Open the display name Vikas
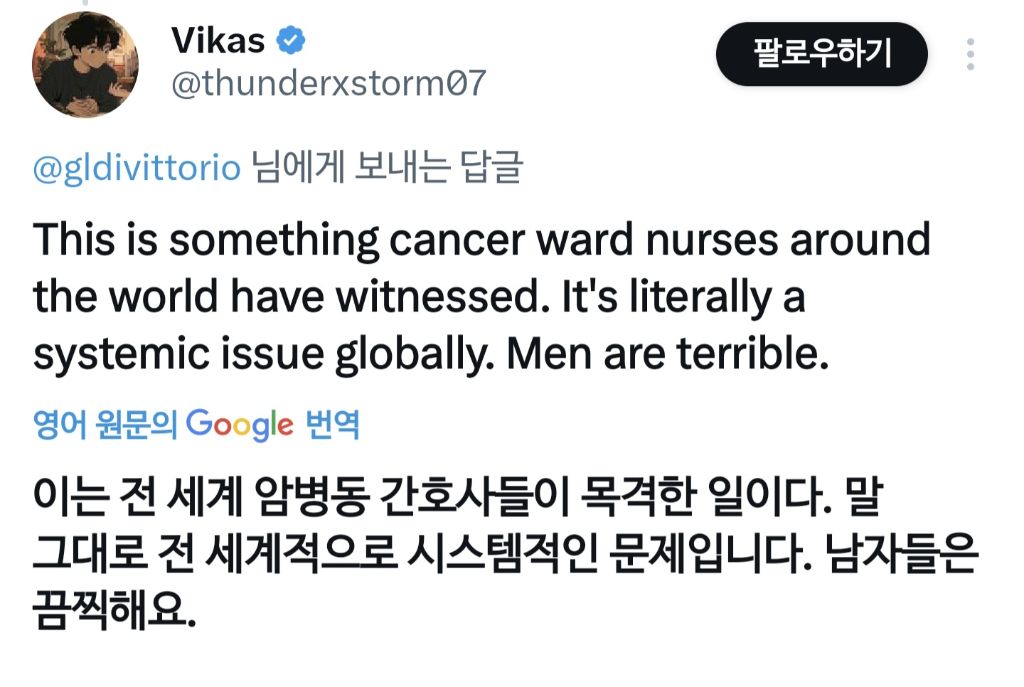1024x687 pixels. 218,41
